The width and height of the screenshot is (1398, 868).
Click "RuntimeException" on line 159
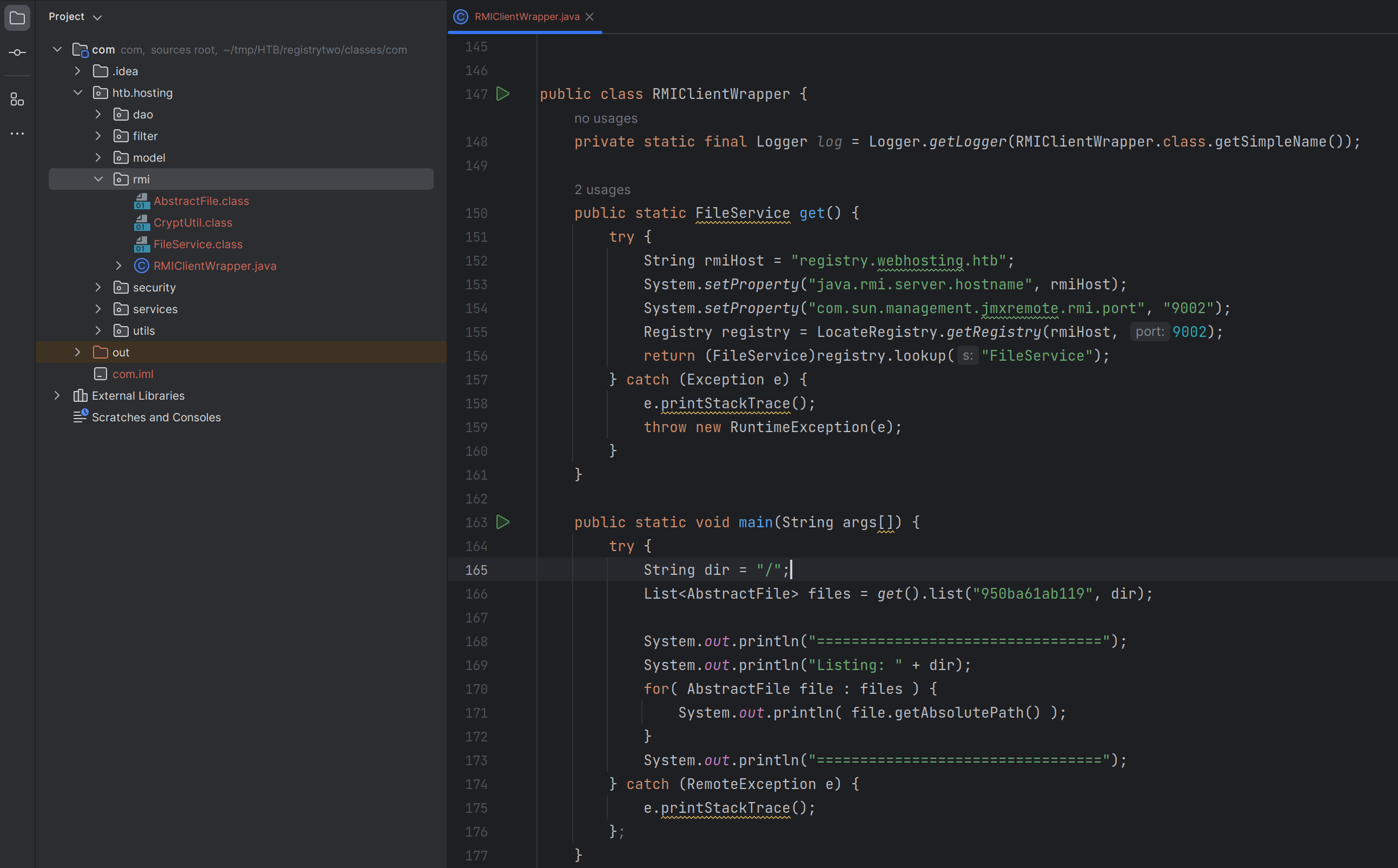click(799, 427)
